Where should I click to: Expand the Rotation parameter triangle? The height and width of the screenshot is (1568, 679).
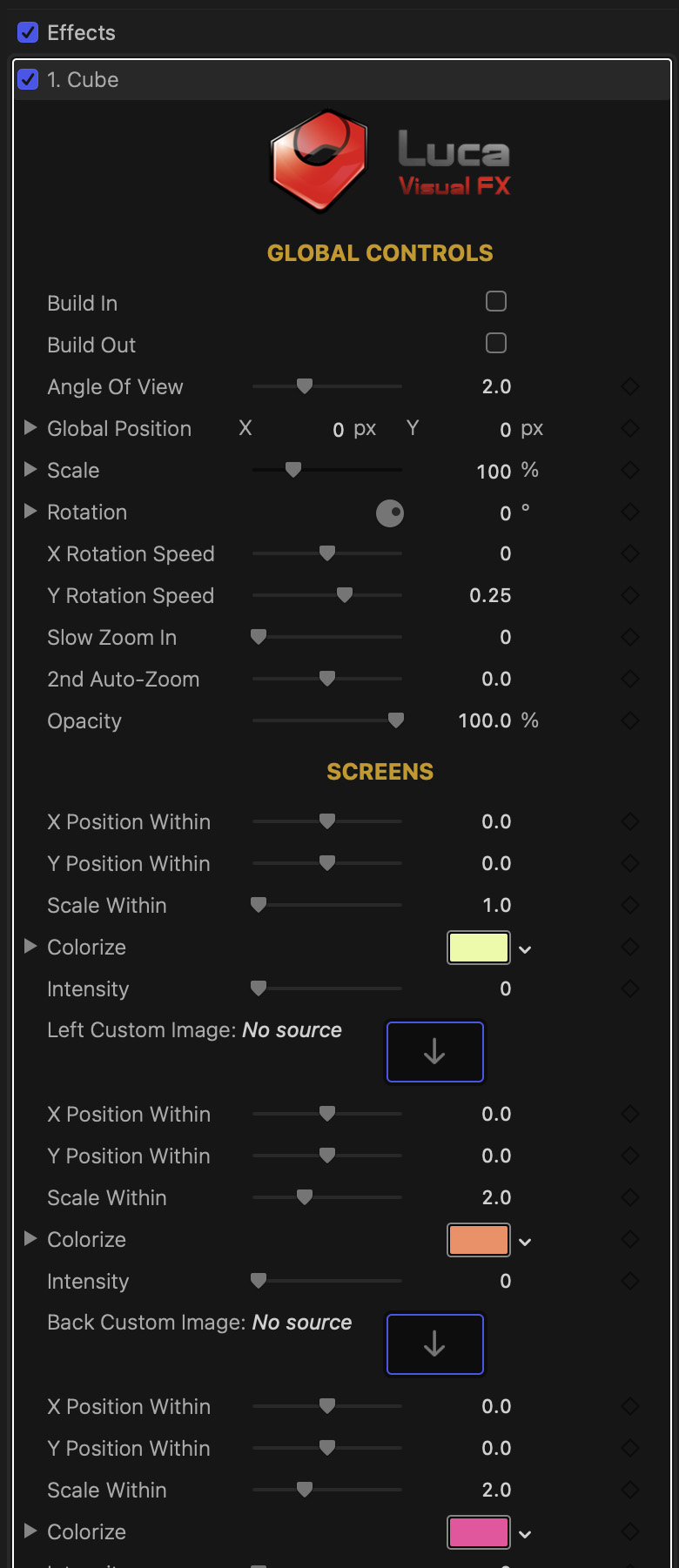[30, 511]
